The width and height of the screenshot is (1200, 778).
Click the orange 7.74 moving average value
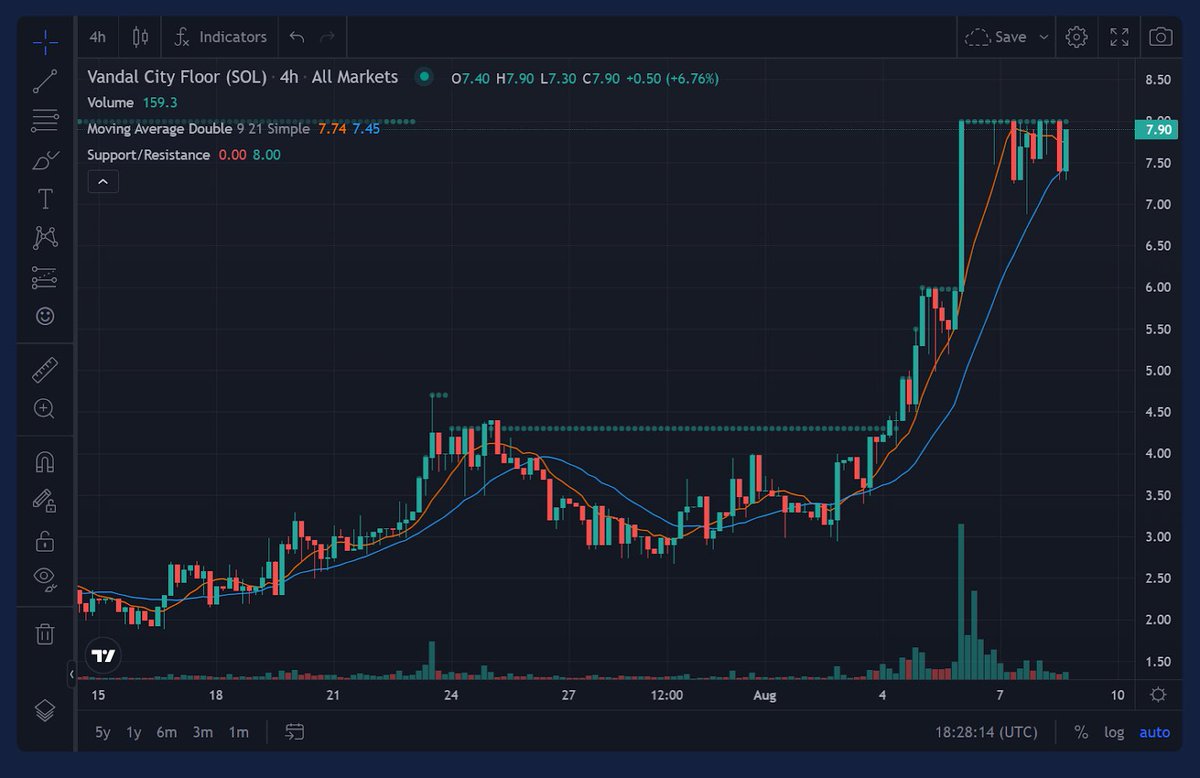click(332, 129)
